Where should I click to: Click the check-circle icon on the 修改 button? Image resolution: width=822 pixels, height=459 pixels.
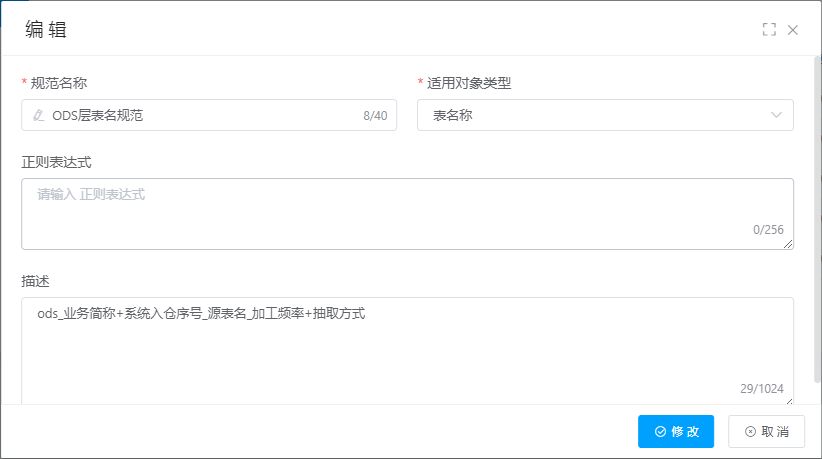pyautogui.click(x=660, y=432)
